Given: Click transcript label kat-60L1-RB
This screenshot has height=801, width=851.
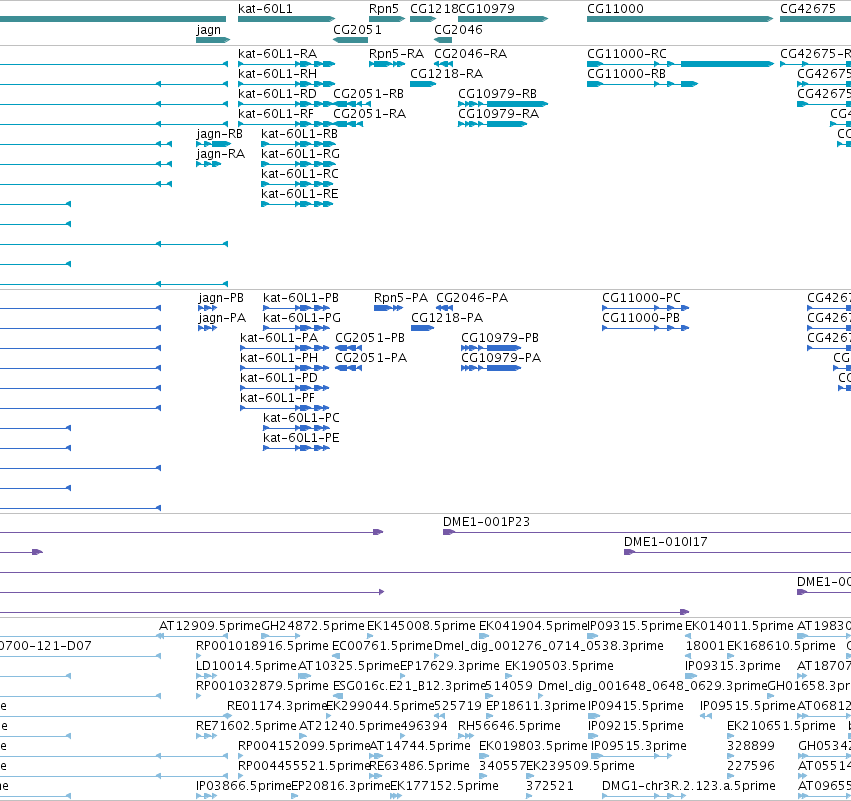Looking at the screenshot, I should click(300, 134).
